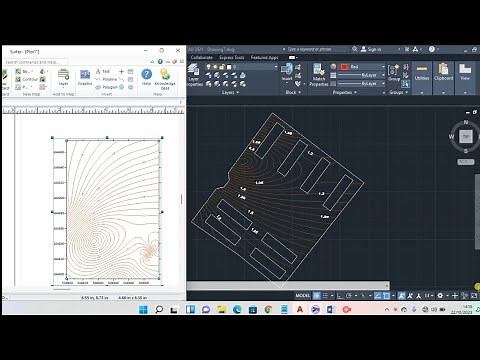Screen dimensions: 480x360
Task: Click AutoCAD help question mark icon
Action: 432,49
